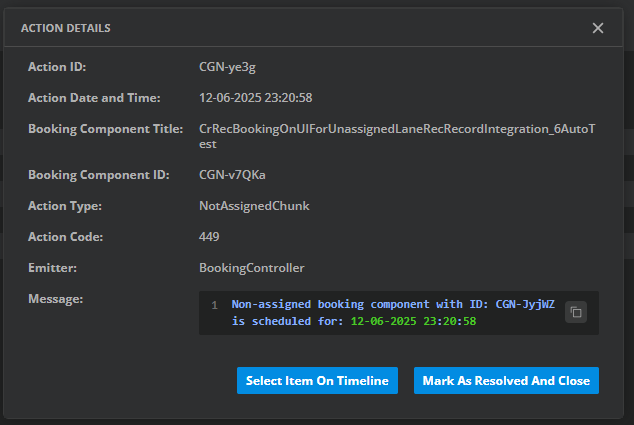Click the Message label
This screenshot has height=425, width=634.
(55, 299)
